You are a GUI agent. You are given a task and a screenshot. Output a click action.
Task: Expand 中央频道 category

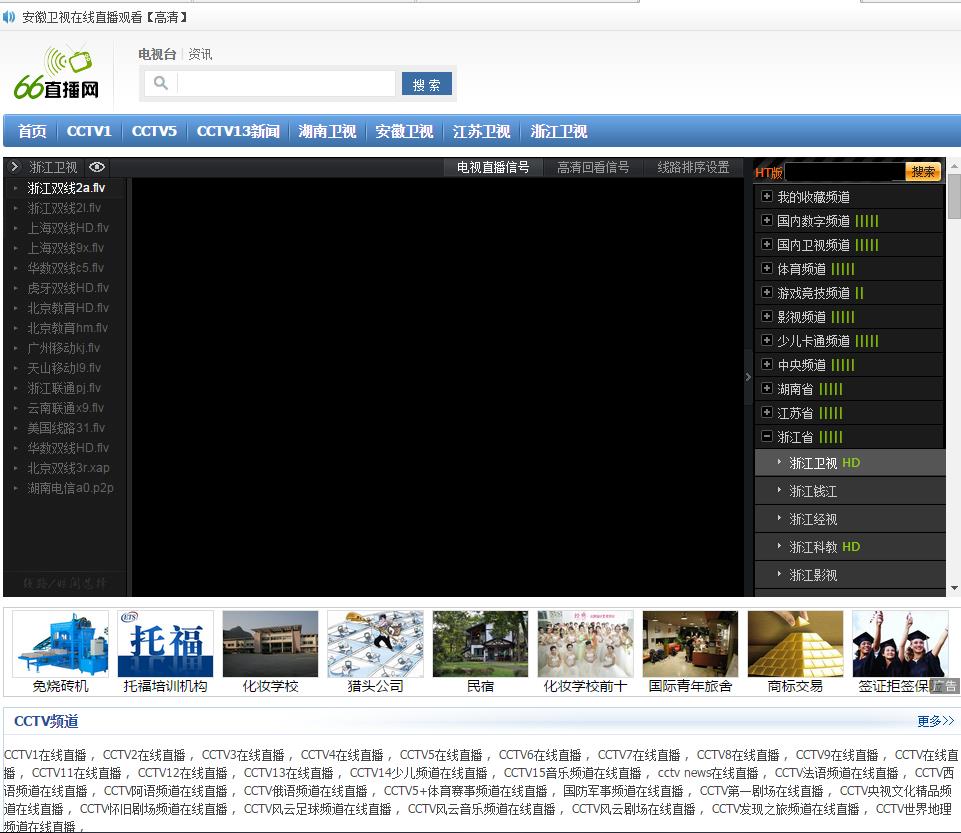coord(767,364)
